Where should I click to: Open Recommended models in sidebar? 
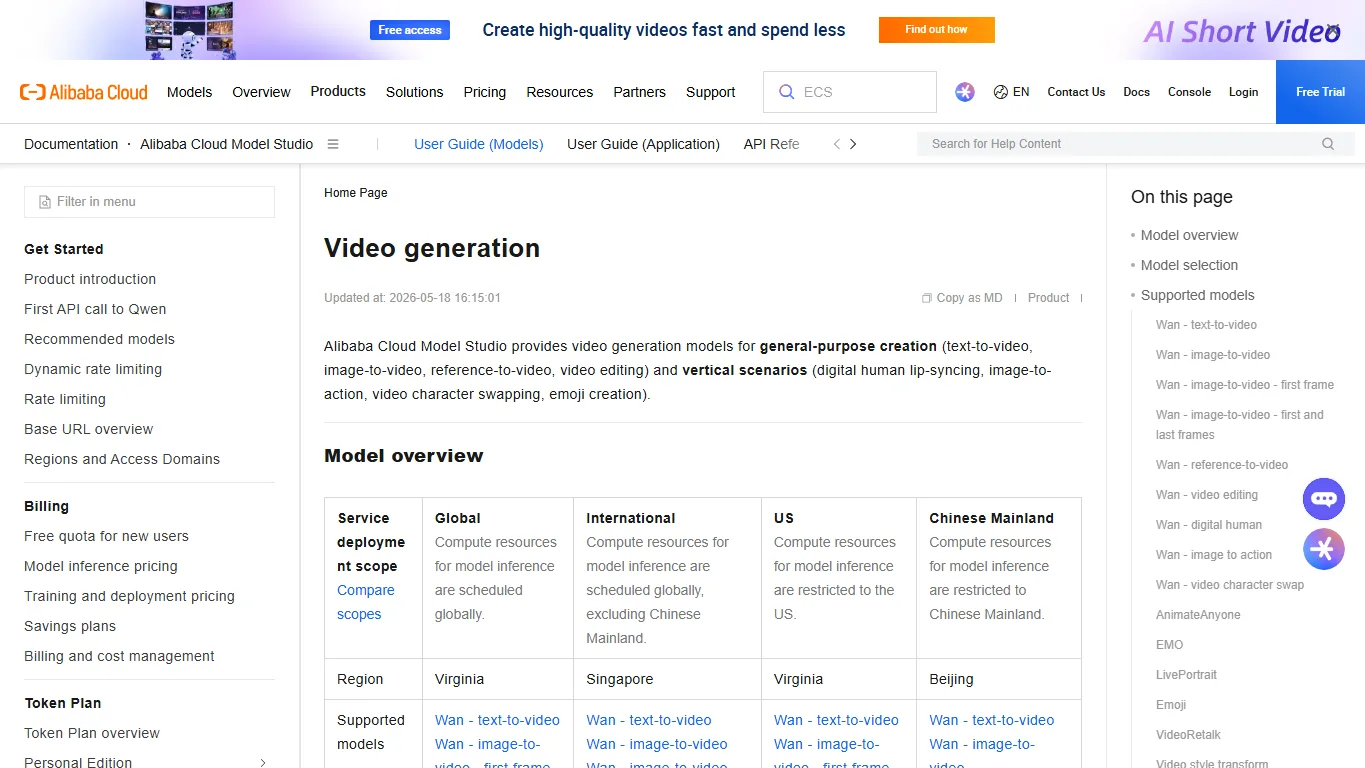click(99, 339)
